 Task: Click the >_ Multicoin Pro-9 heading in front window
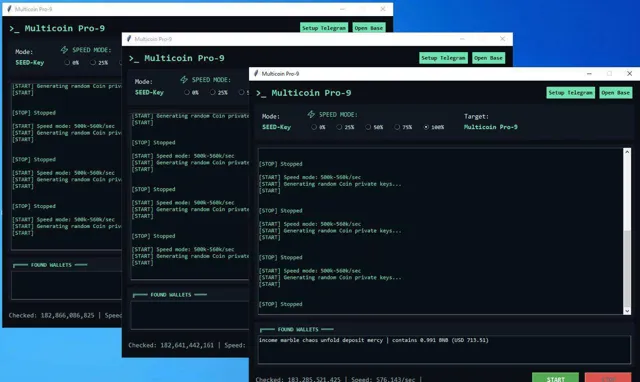tap(304, 93)
